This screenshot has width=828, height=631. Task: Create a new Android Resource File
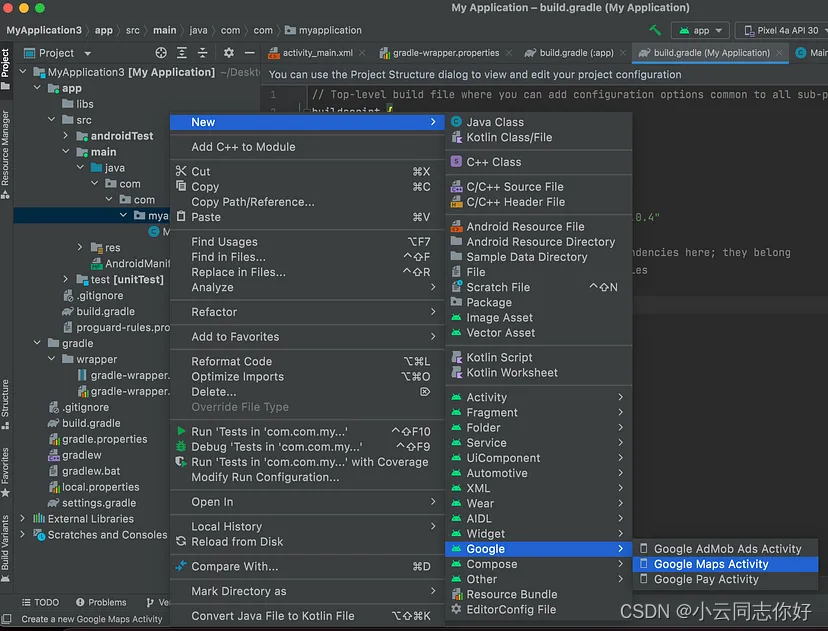tap(539, 227)
